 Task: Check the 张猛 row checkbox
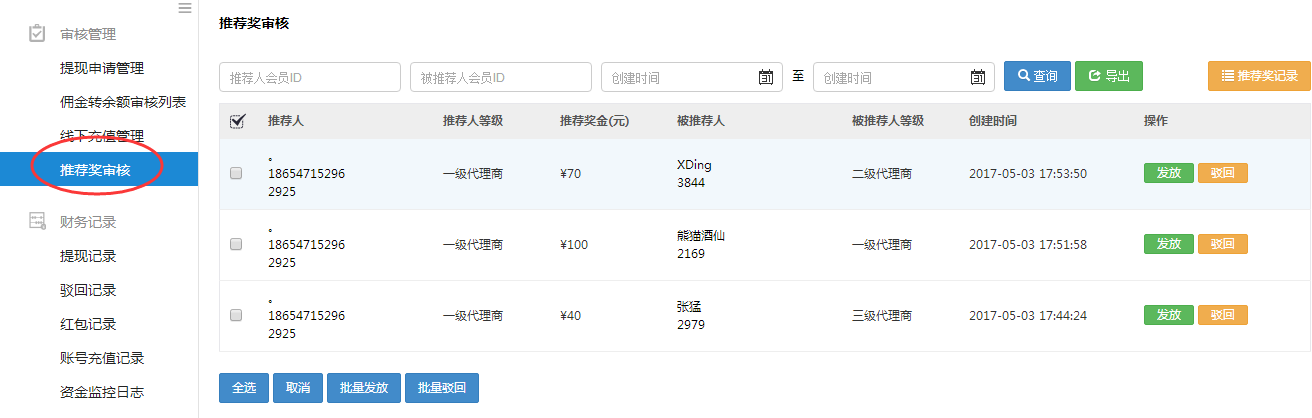[x=236, y=315]
